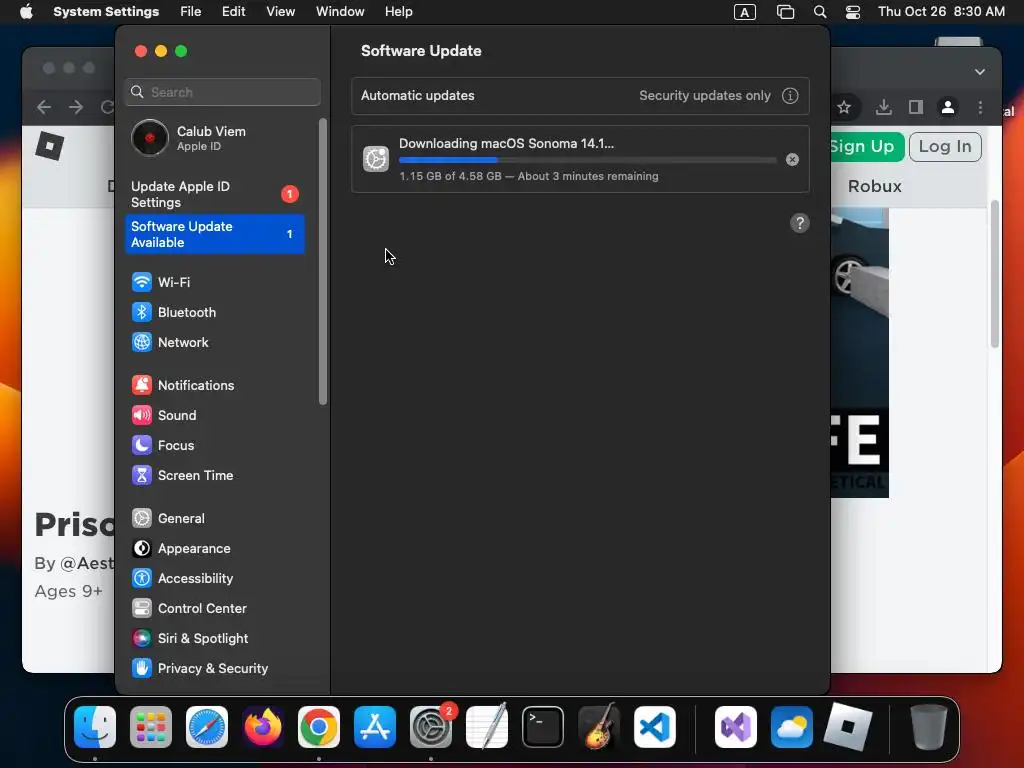Viewport: 1024px width, 768px height.
Task: Open the Edit menu
Action: (234, 12)
